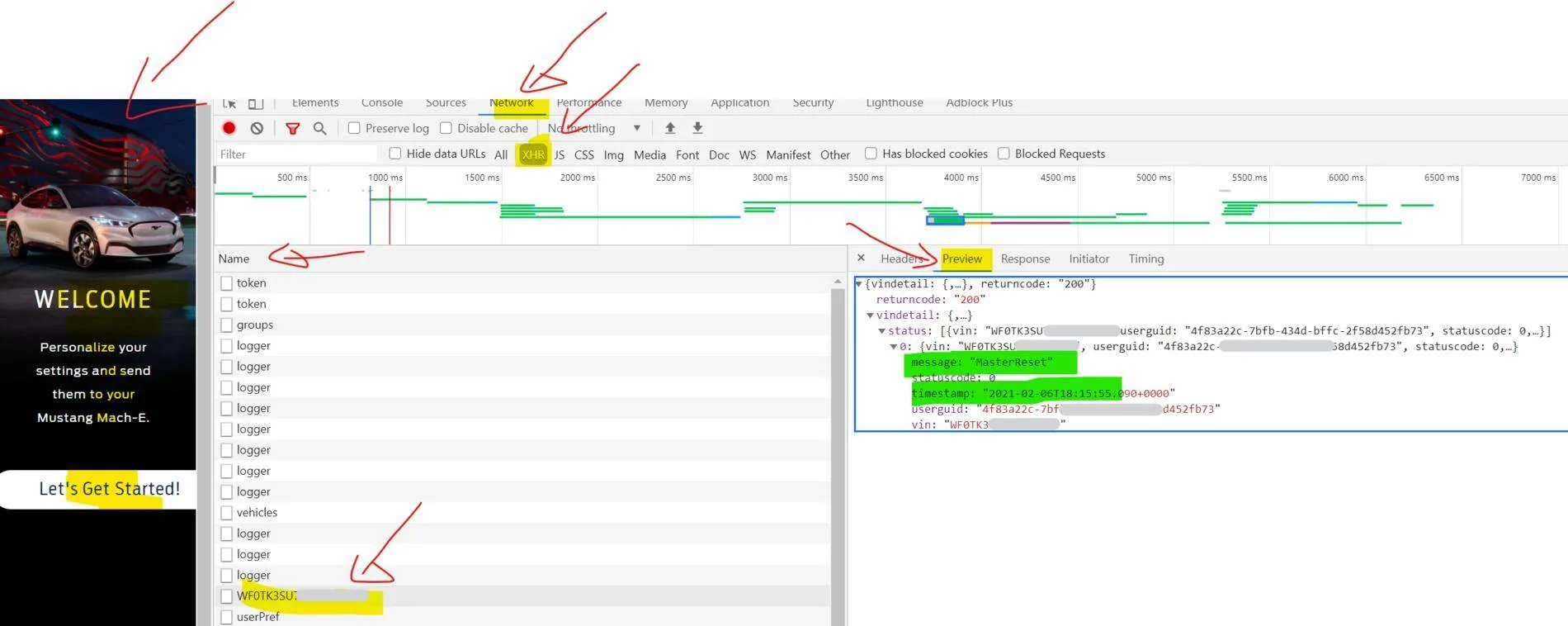Viewport: 1568px width, 626px height.
Task: Select the first token request row
Action: coord(523,282)
